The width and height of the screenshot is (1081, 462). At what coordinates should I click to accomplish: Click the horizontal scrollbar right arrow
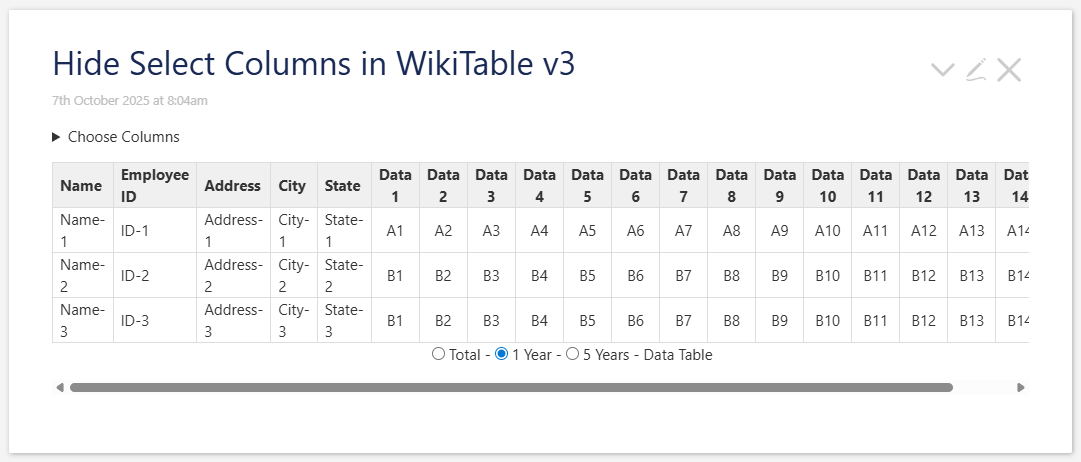1021,387
